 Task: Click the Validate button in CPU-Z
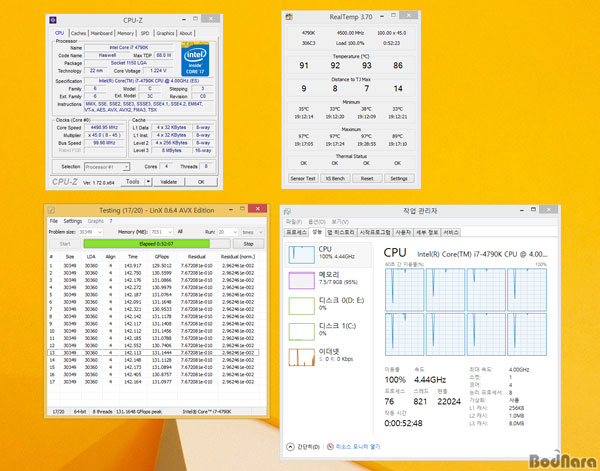168,182
